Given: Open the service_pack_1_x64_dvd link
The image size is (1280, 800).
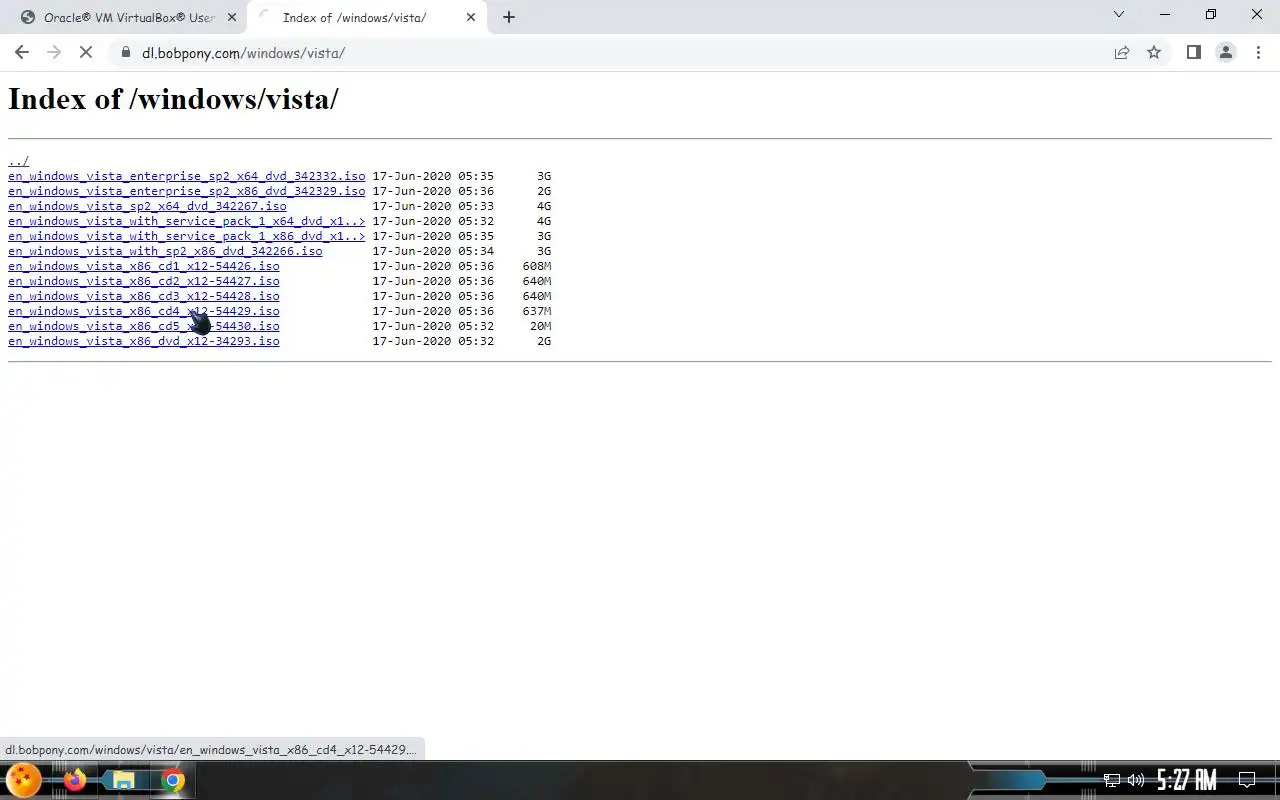Looking at the screenshot, I should point(187,221).
